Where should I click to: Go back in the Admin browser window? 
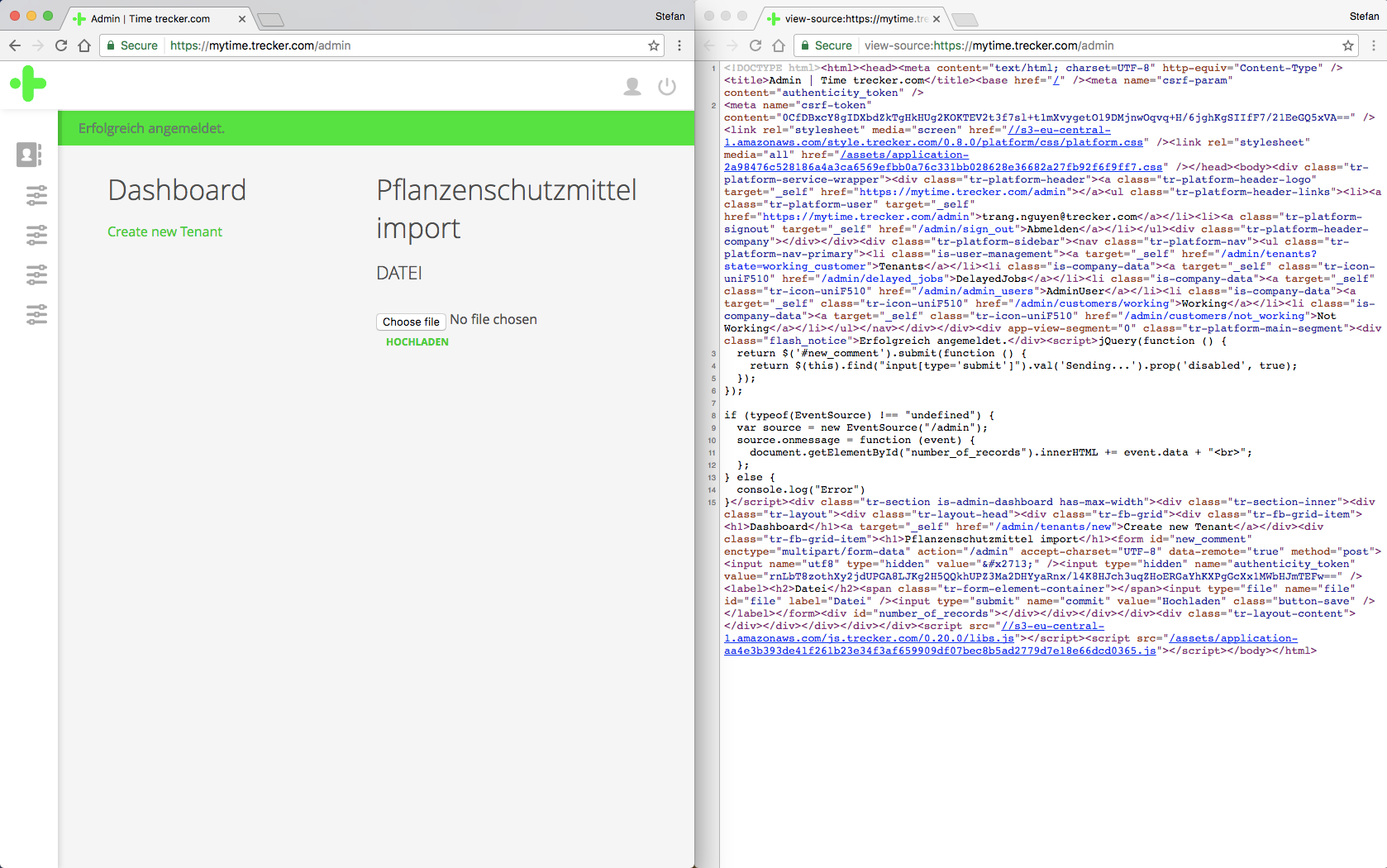15,45
